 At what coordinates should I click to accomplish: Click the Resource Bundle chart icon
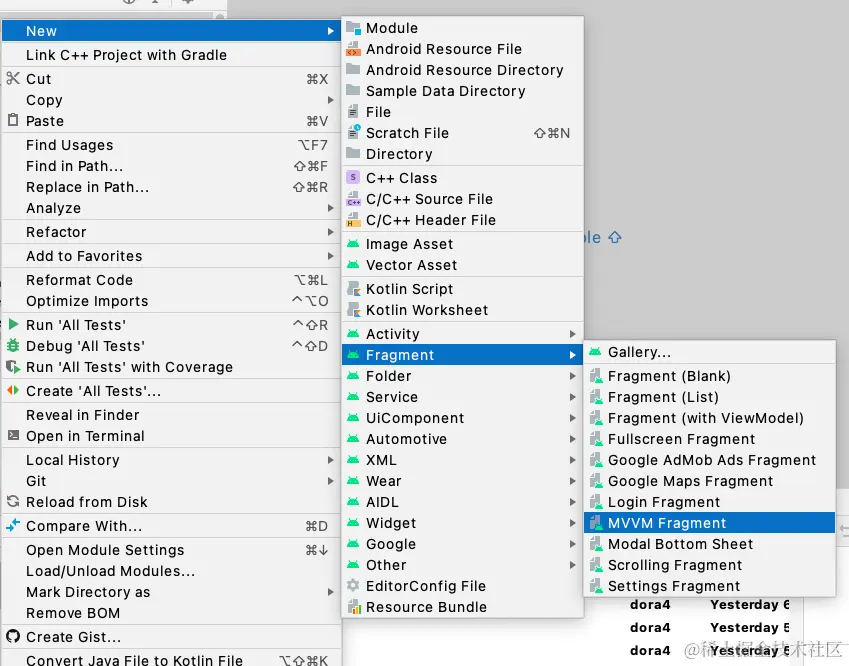pyautogui.click(x=353, y=607)
